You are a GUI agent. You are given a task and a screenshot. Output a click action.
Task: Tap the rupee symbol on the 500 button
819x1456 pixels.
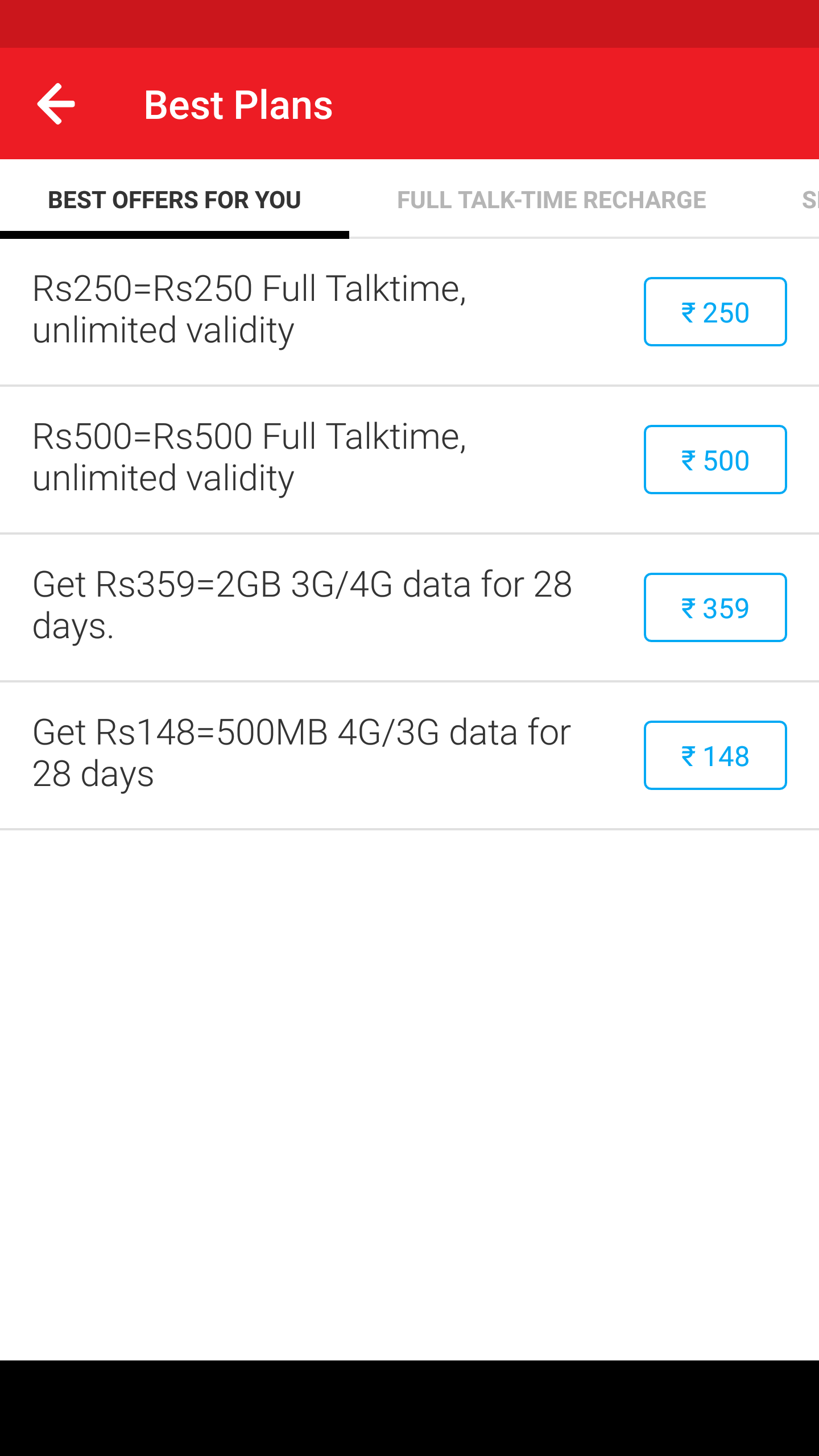pyautogui.click(x=688, y=460)
